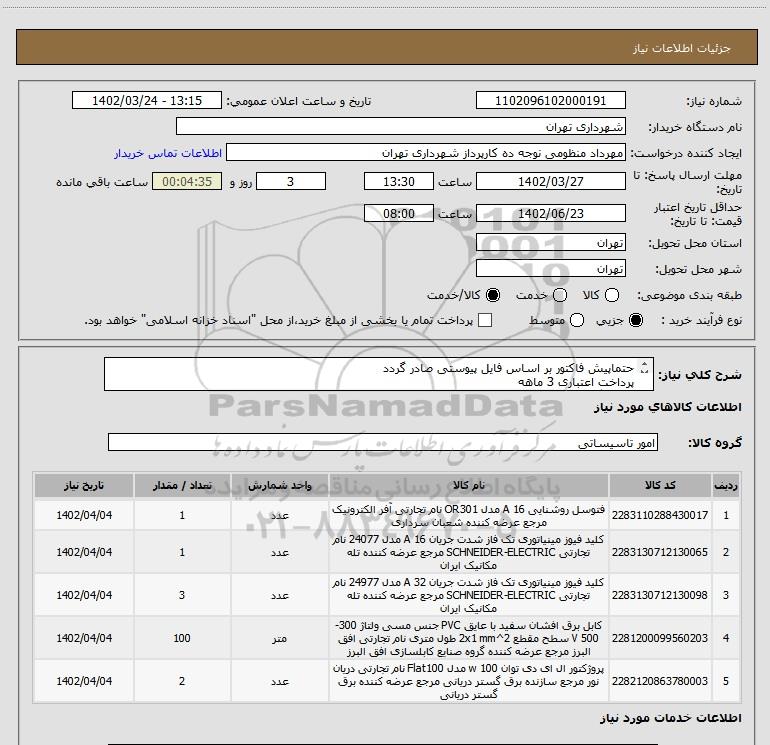The image size is (770, 745).
Task: Choose the متوسط purchase type radio
Action: tap(577, 320)
